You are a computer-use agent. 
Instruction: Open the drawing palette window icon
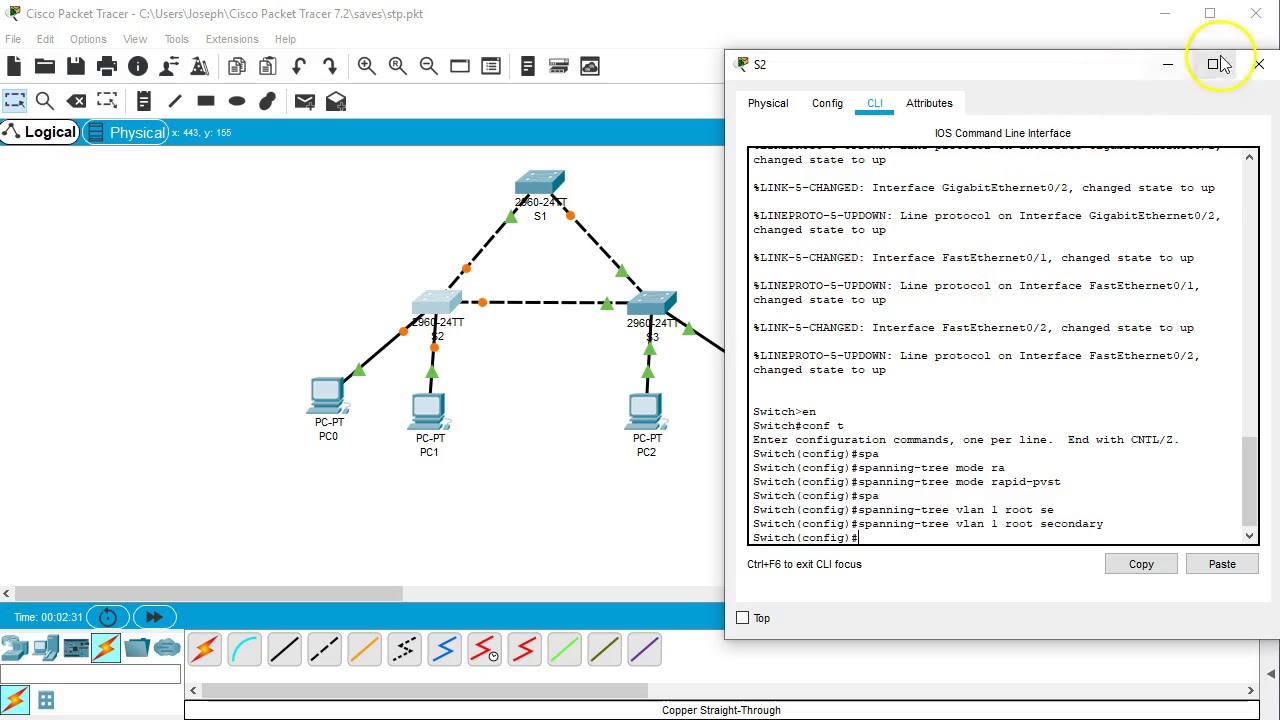pyautogui.click(x=460, y=66)
